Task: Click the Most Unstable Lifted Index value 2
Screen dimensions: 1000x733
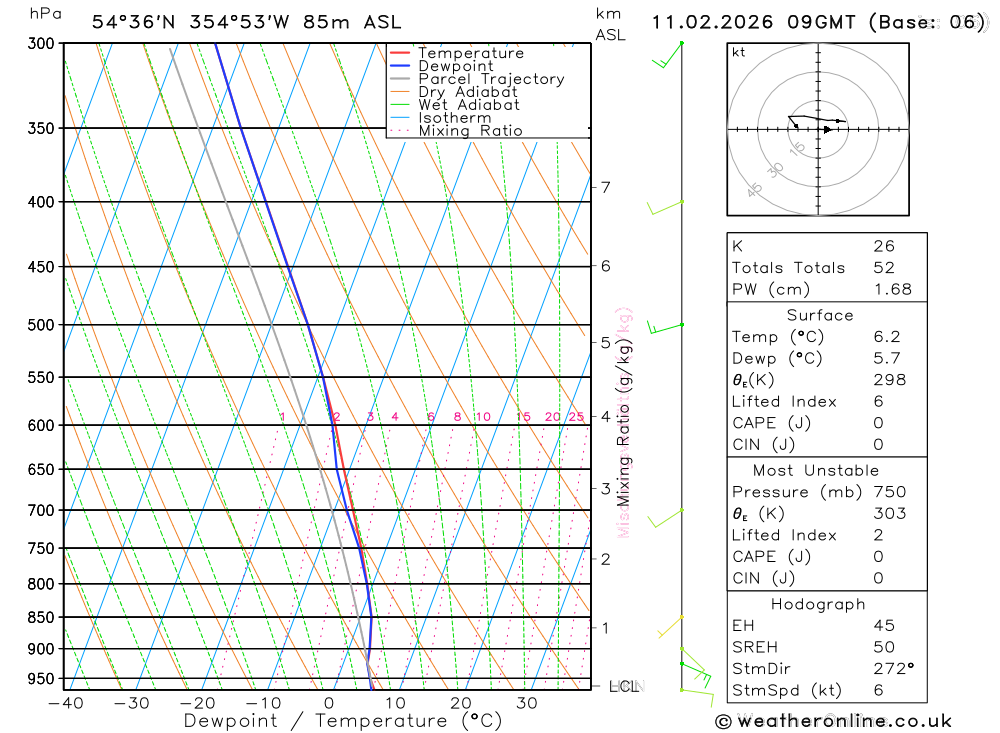Action: point(878,535)
